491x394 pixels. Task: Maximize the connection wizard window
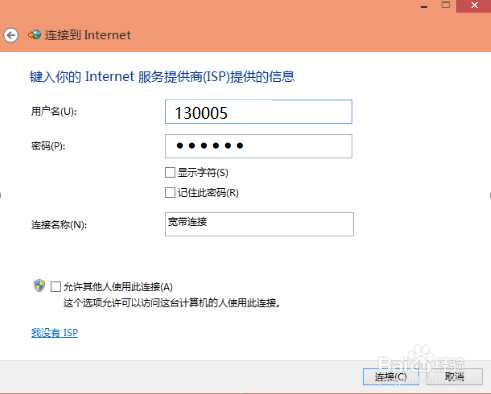(446, 5)
